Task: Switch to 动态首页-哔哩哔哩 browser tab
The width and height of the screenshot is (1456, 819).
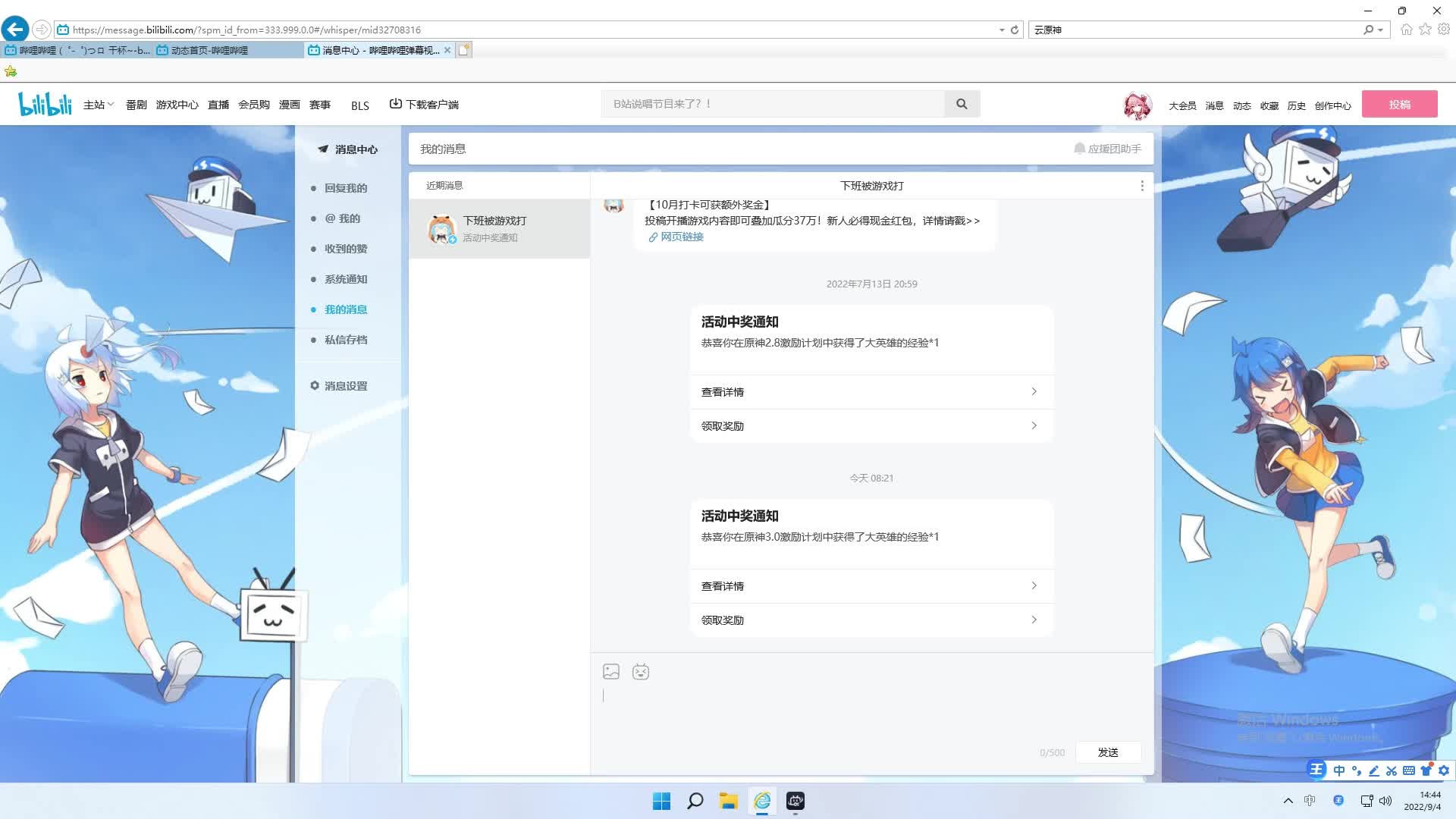Action: 227,50
